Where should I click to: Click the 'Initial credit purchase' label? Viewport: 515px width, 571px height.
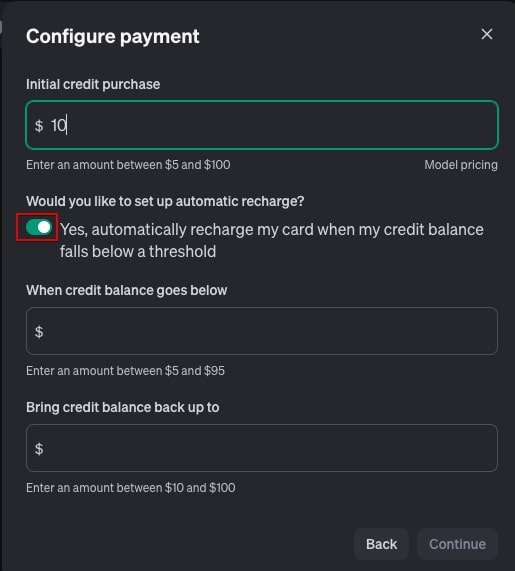tap(93, 84)
